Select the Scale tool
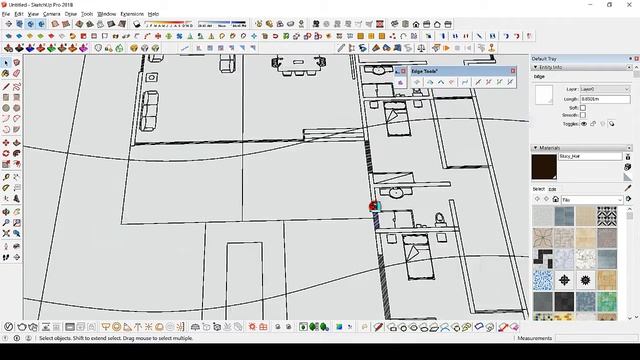640x360 pixels. [x=6, y=164]
